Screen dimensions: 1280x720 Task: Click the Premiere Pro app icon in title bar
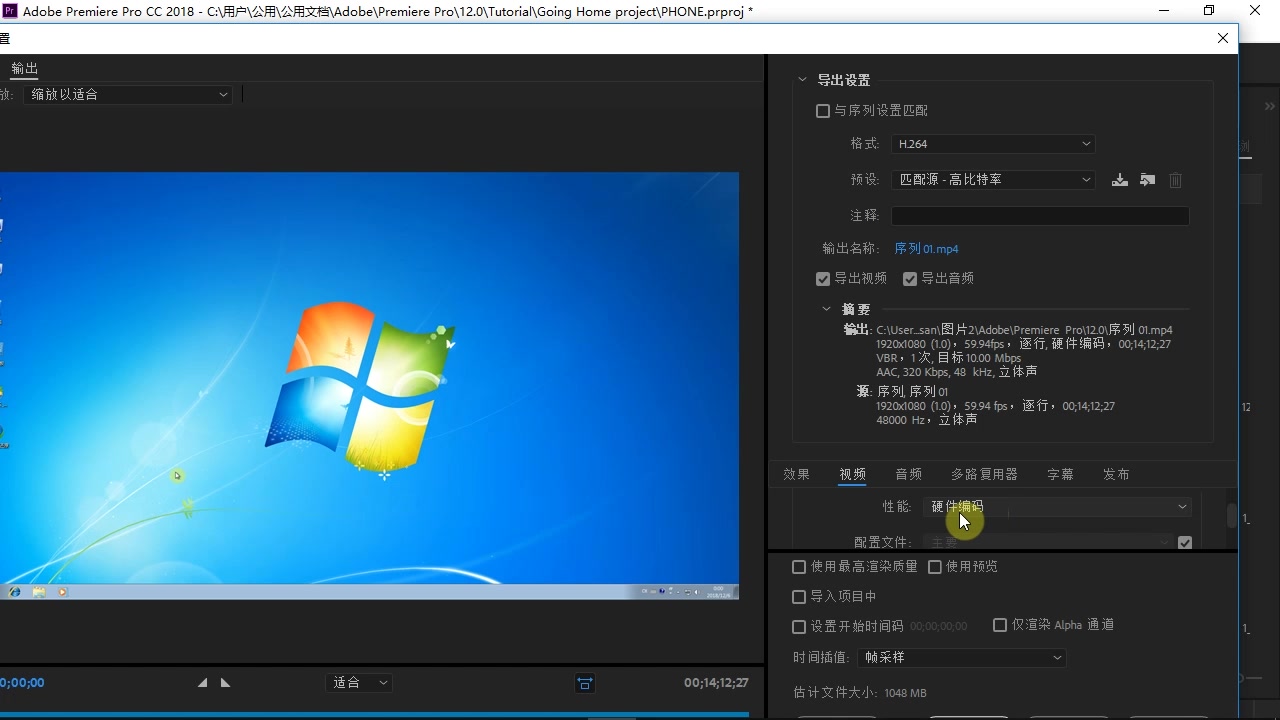point(11,11)
